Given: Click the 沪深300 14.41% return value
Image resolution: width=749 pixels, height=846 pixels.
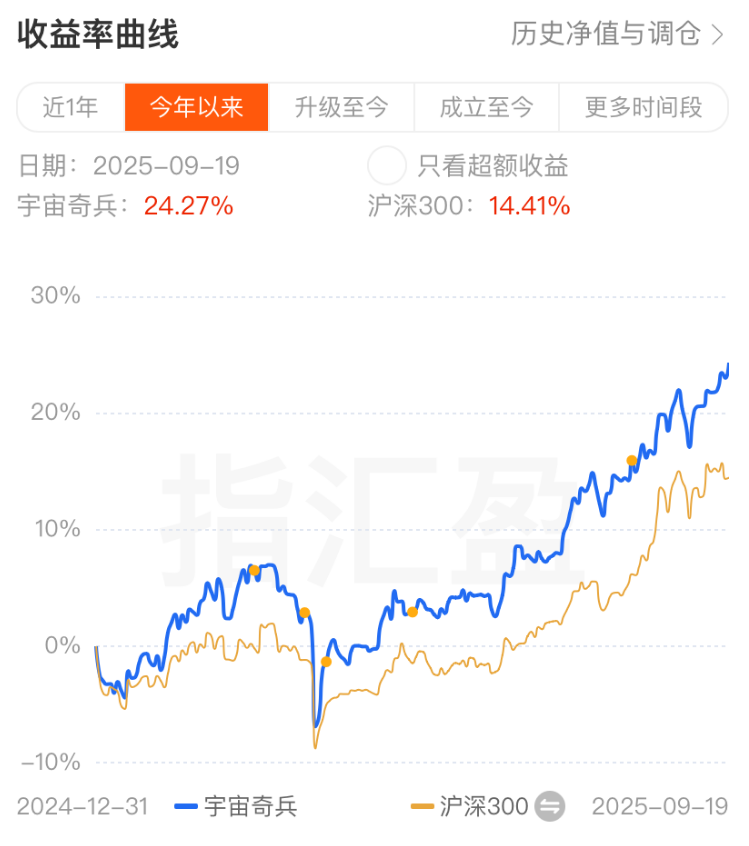Looking at the screenshot, I should pos(529,206).
